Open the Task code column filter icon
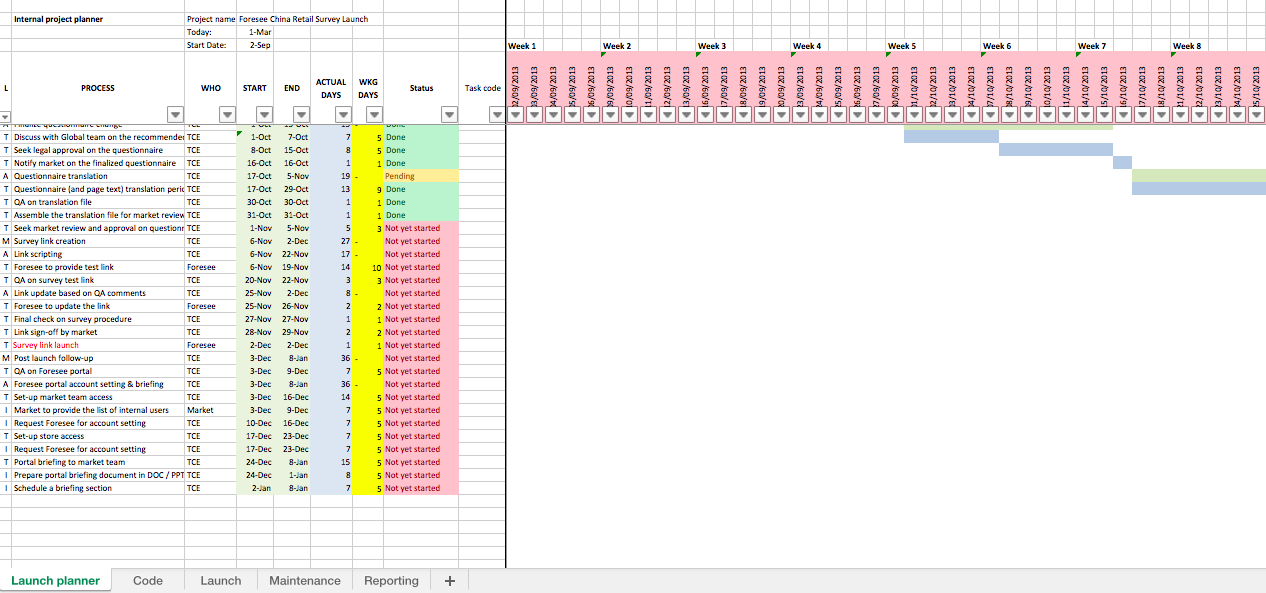This screenshot has width=1266, height=593. (x=497, y=114)
